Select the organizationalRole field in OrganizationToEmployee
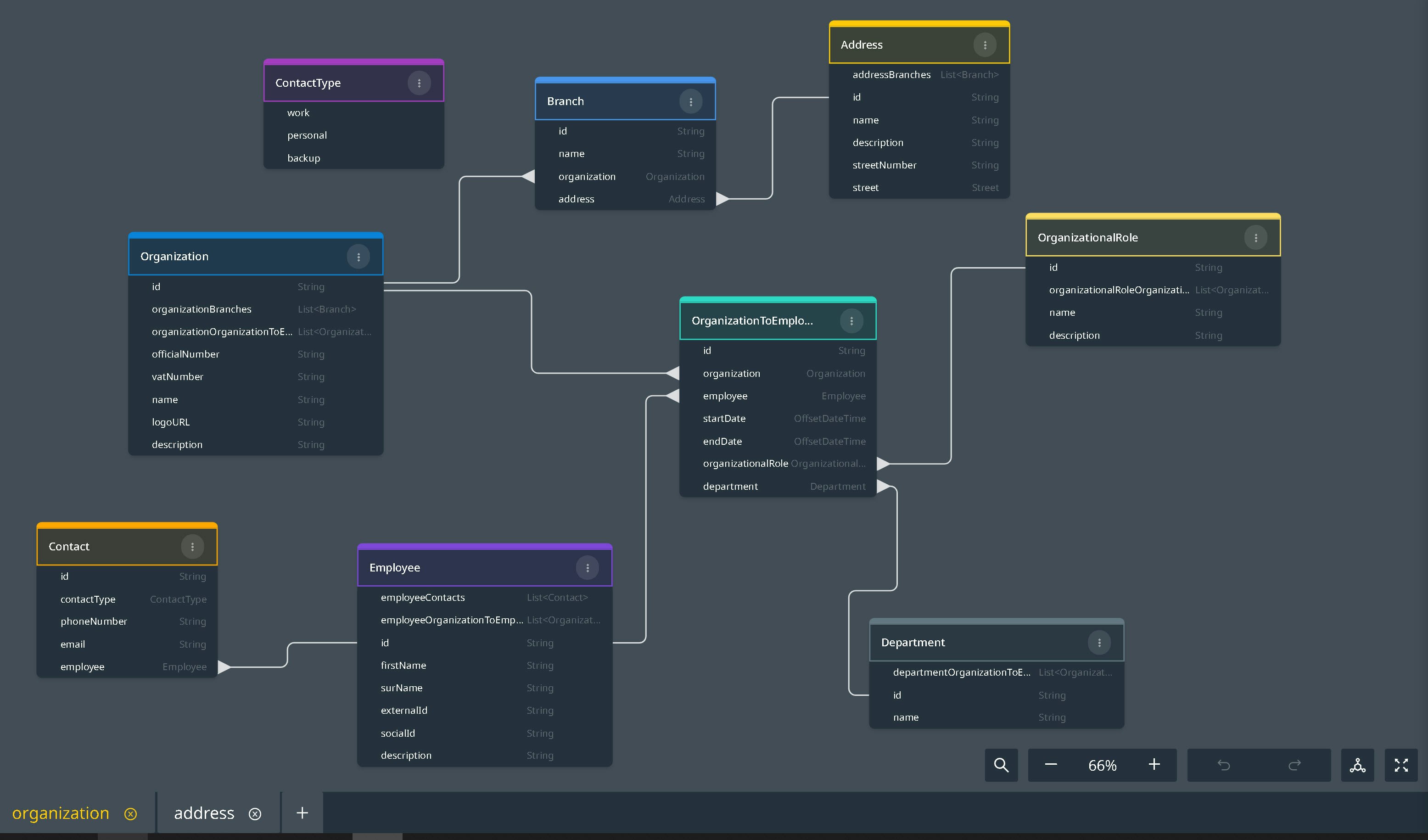 pyautogui.click(x=745, y=464)
